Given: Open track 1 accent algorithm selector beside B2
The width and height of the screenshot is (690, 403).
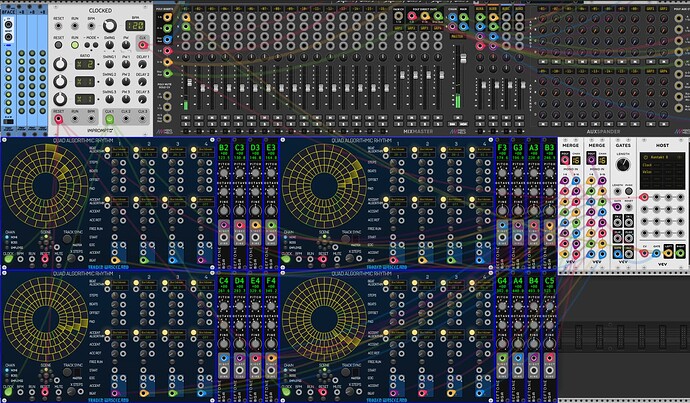Looking at the screenshot, I should 120,200.
